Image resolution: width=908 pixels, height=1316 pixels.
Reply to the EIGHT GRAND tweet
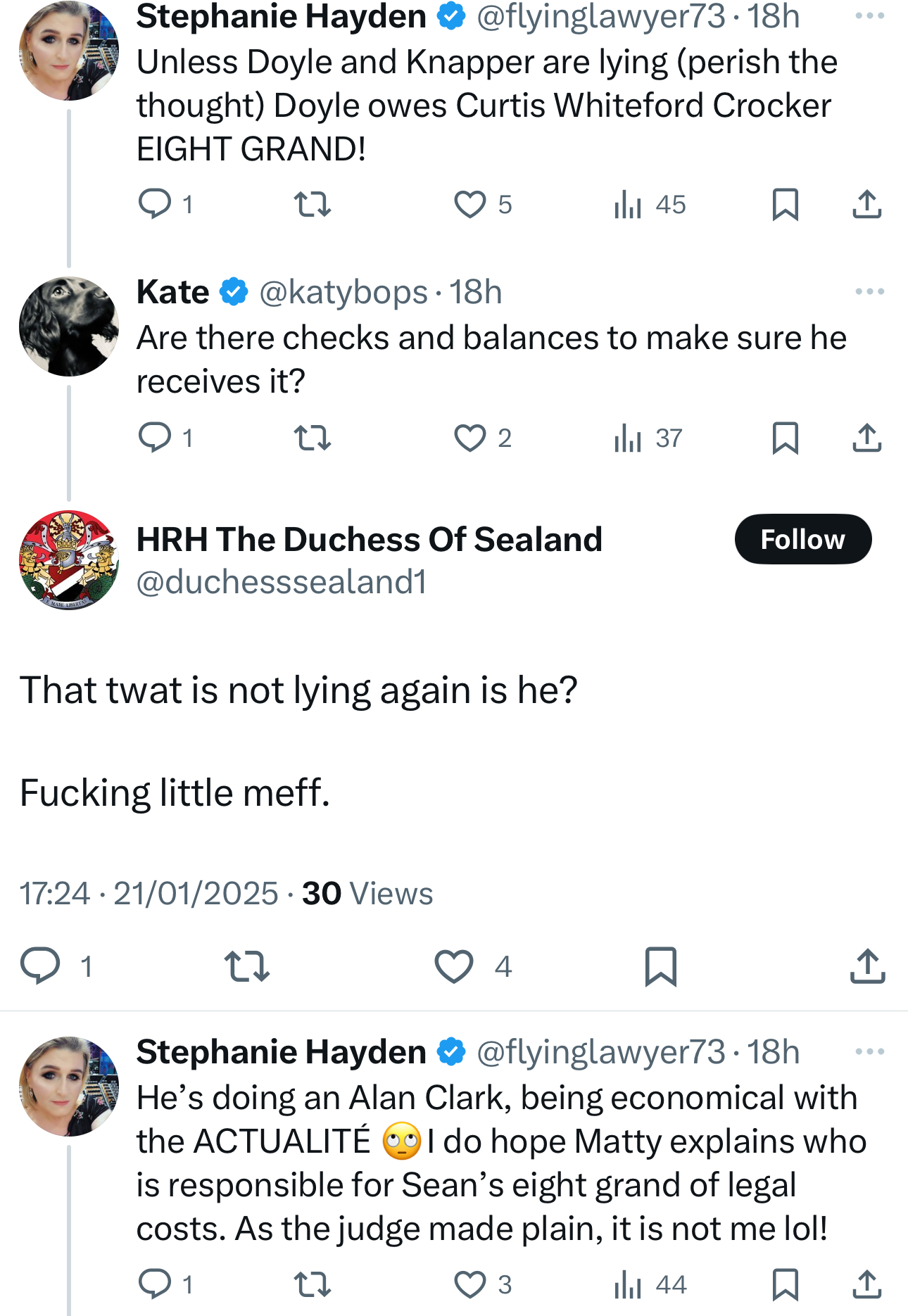point(155,204)
